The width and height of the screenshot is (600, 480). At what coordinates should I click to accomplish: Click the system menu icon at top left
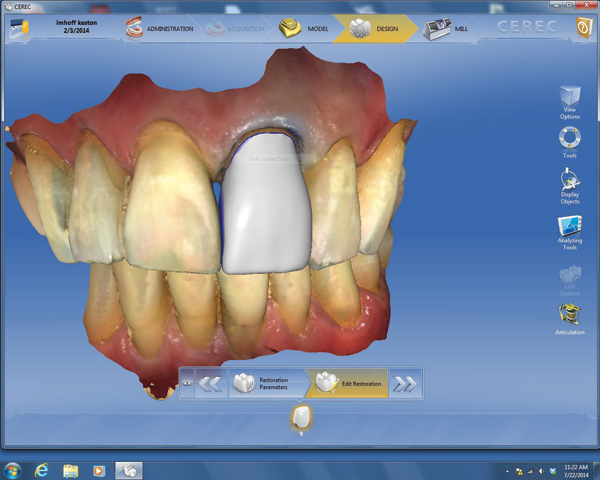(x=18, y=28)
